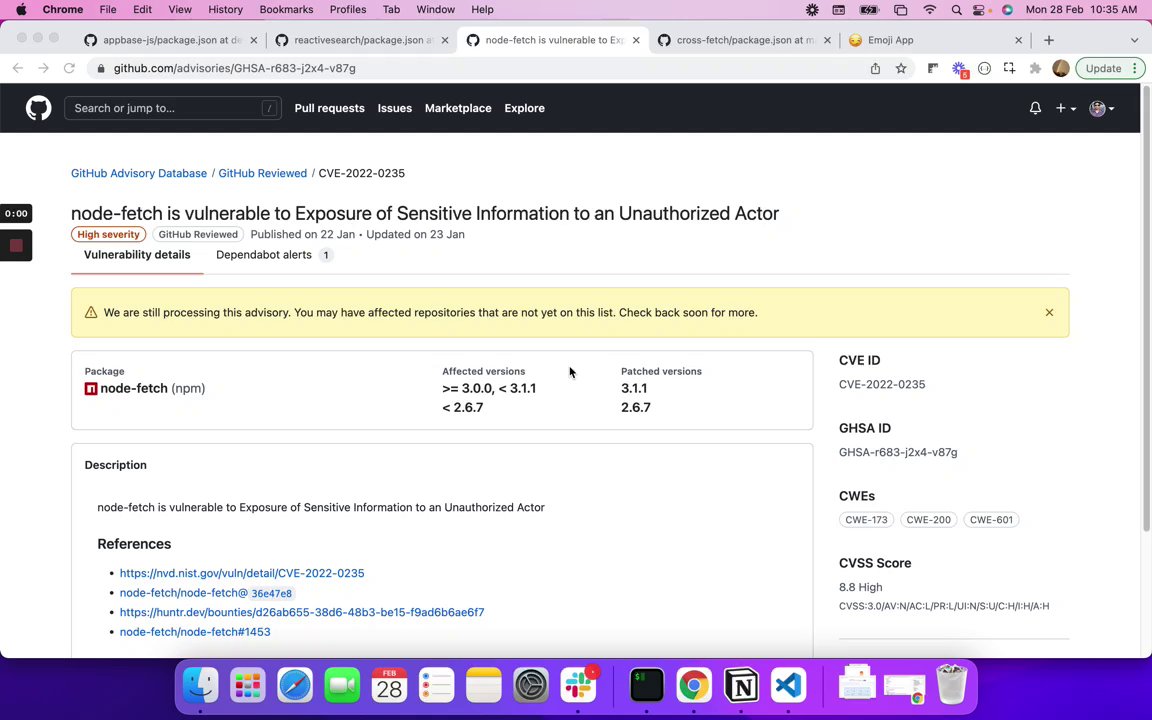Open the View menu

[179, 10]
